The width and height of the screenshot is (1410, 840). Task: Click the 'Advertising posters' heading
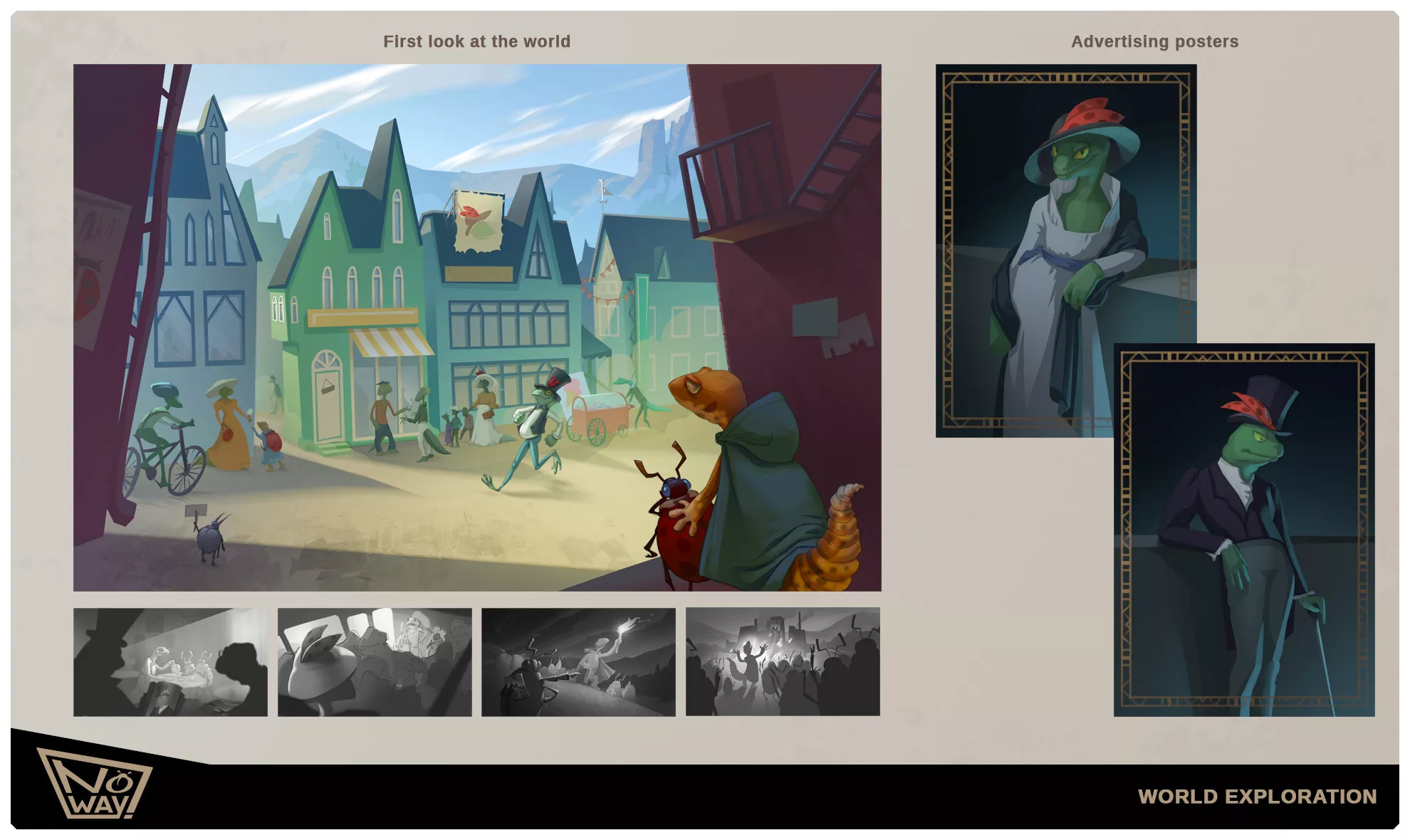point(1154,41)
